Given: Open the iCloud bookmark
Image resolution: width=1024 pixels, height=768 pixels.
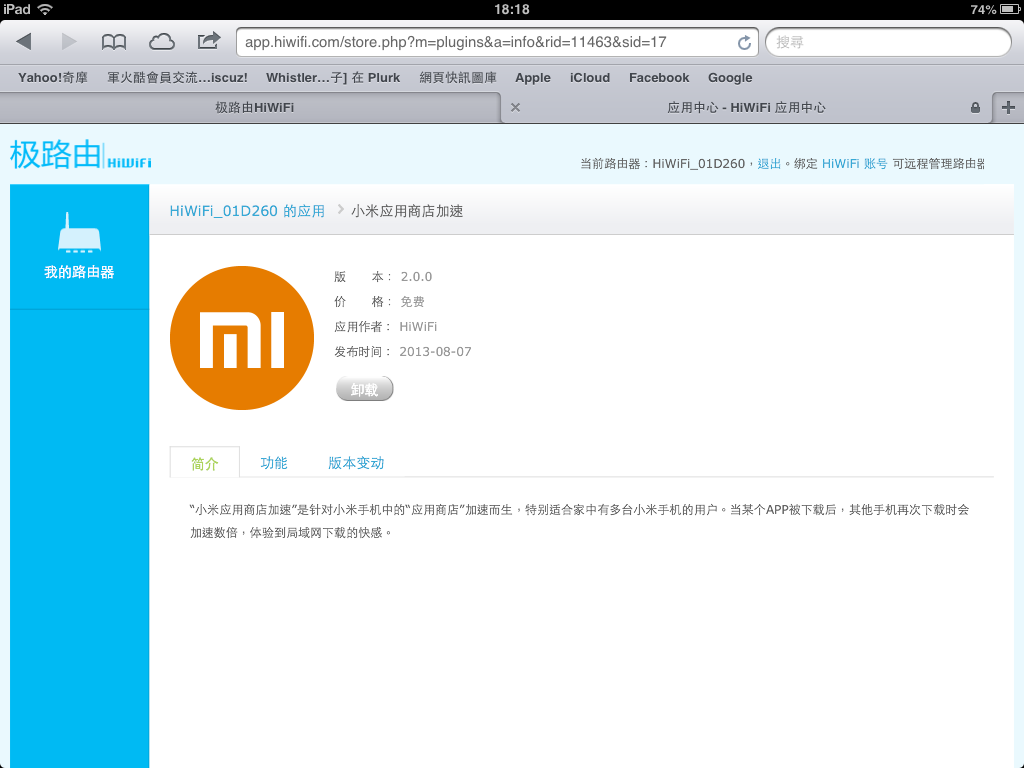Looking at the screenshot, I should tap(590, 78).
